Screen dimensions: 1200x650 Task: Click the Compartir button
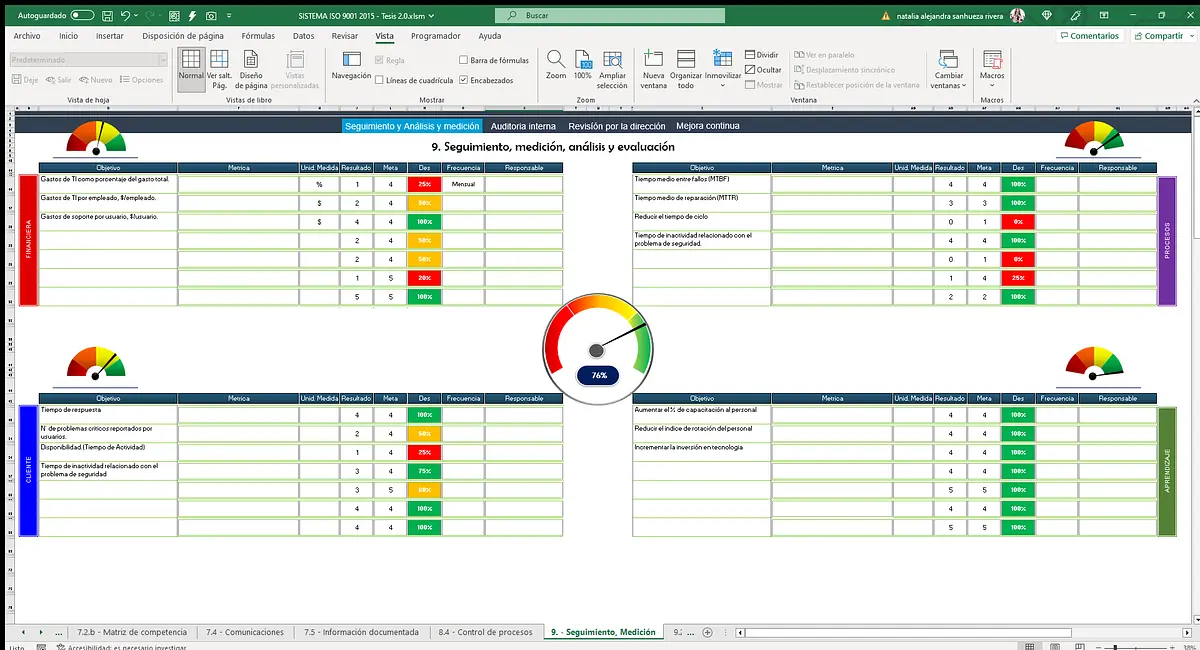click(x=1157, y=35)
